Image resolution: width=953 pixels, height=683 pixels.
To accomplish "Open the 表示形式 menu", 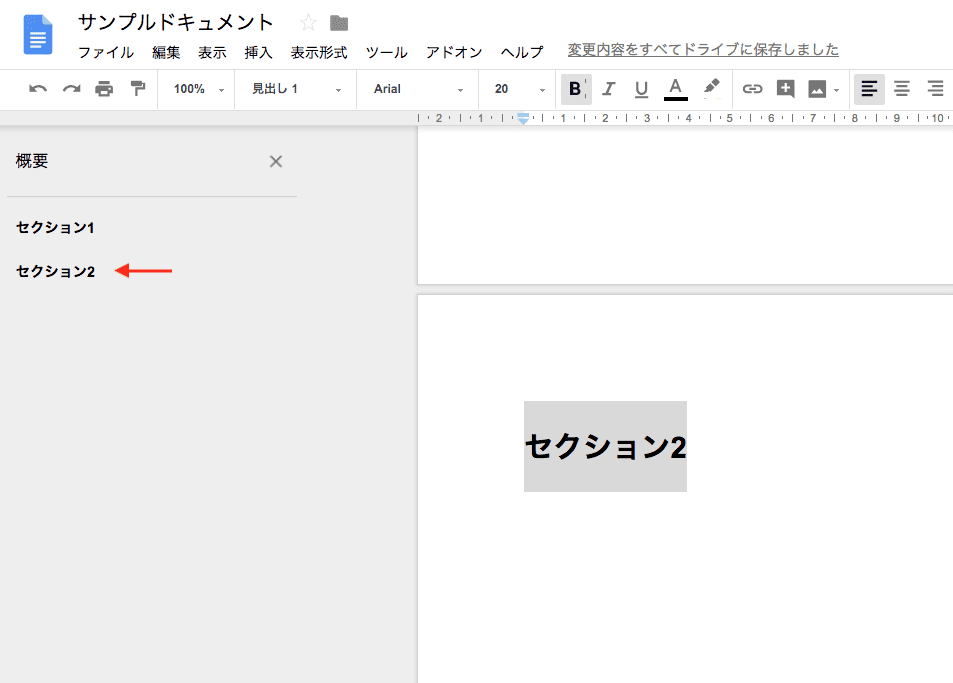I will pyautogui.click(x=319, y=53).
